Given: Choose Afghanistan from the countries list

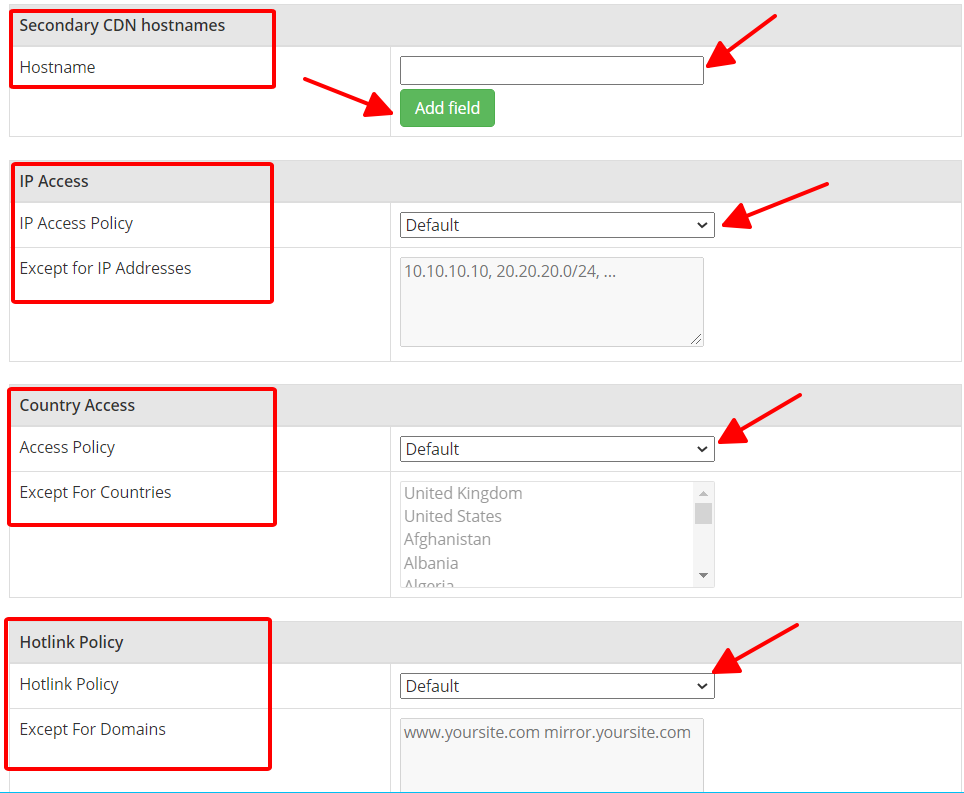Looking at the screenshot, I should coord(447,539).
